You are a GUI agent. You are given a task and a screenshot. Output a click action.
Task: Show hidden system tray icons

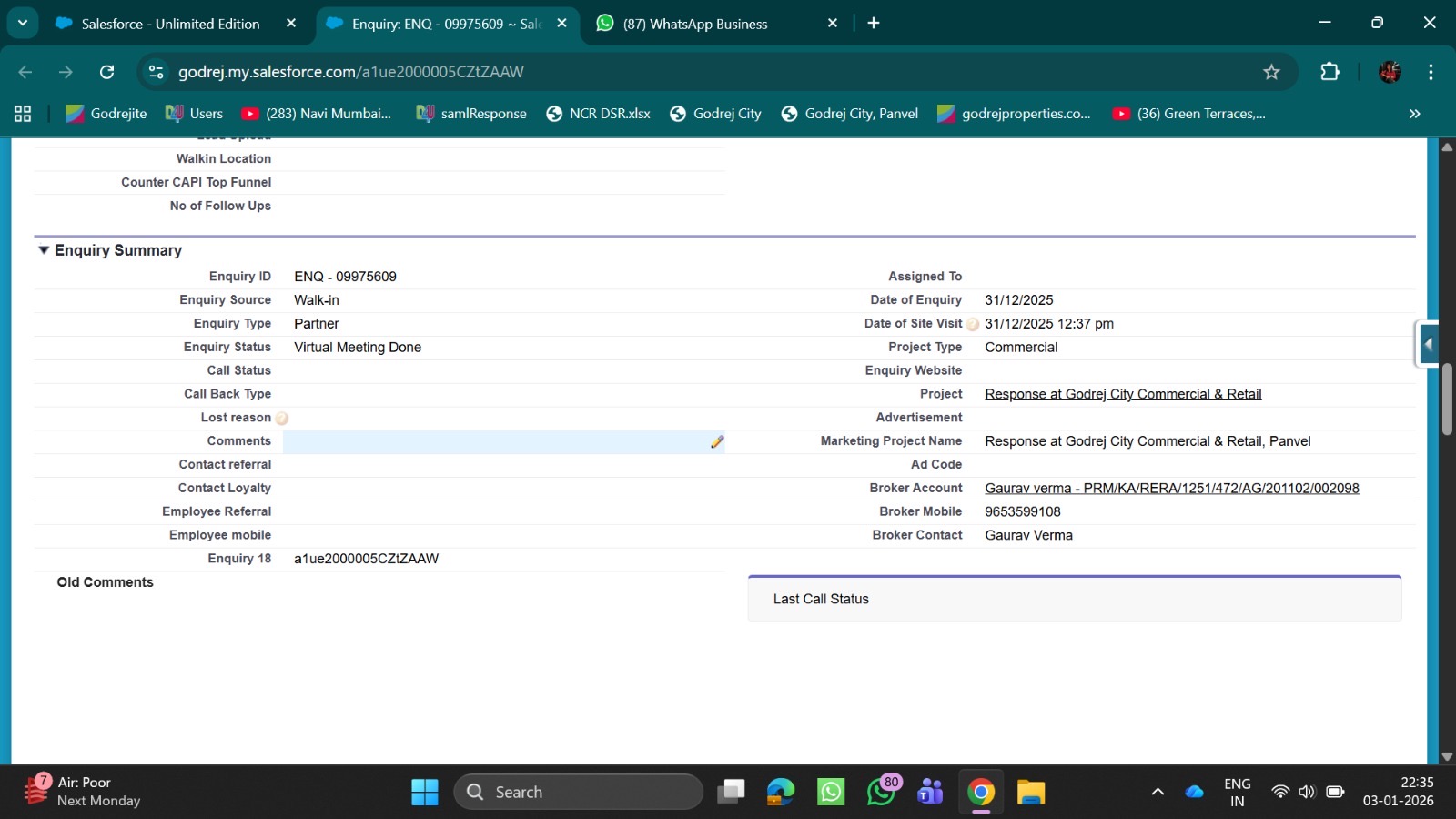(x=1158, y=792)
